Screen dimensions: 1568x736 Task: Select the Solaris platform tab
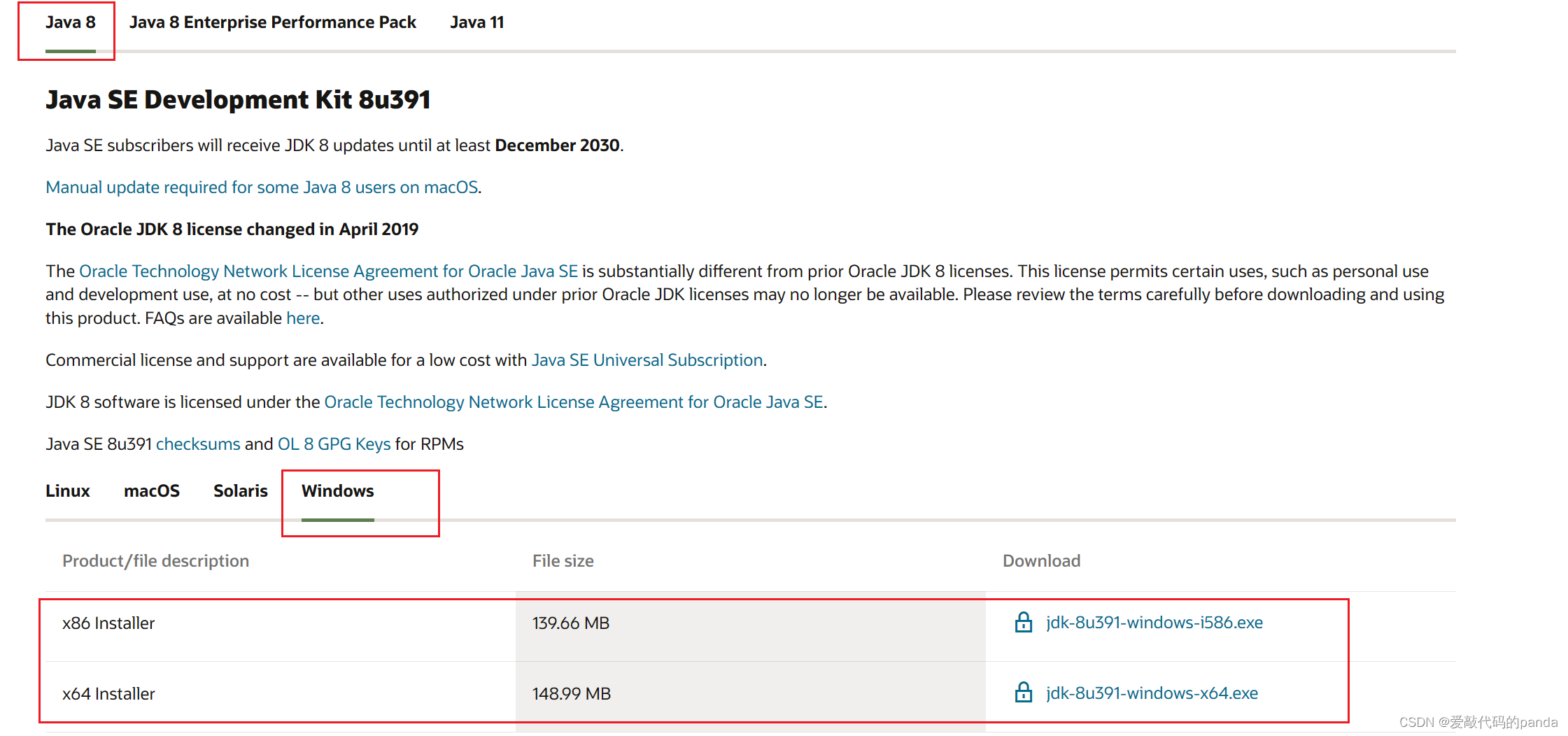[241, 490]
